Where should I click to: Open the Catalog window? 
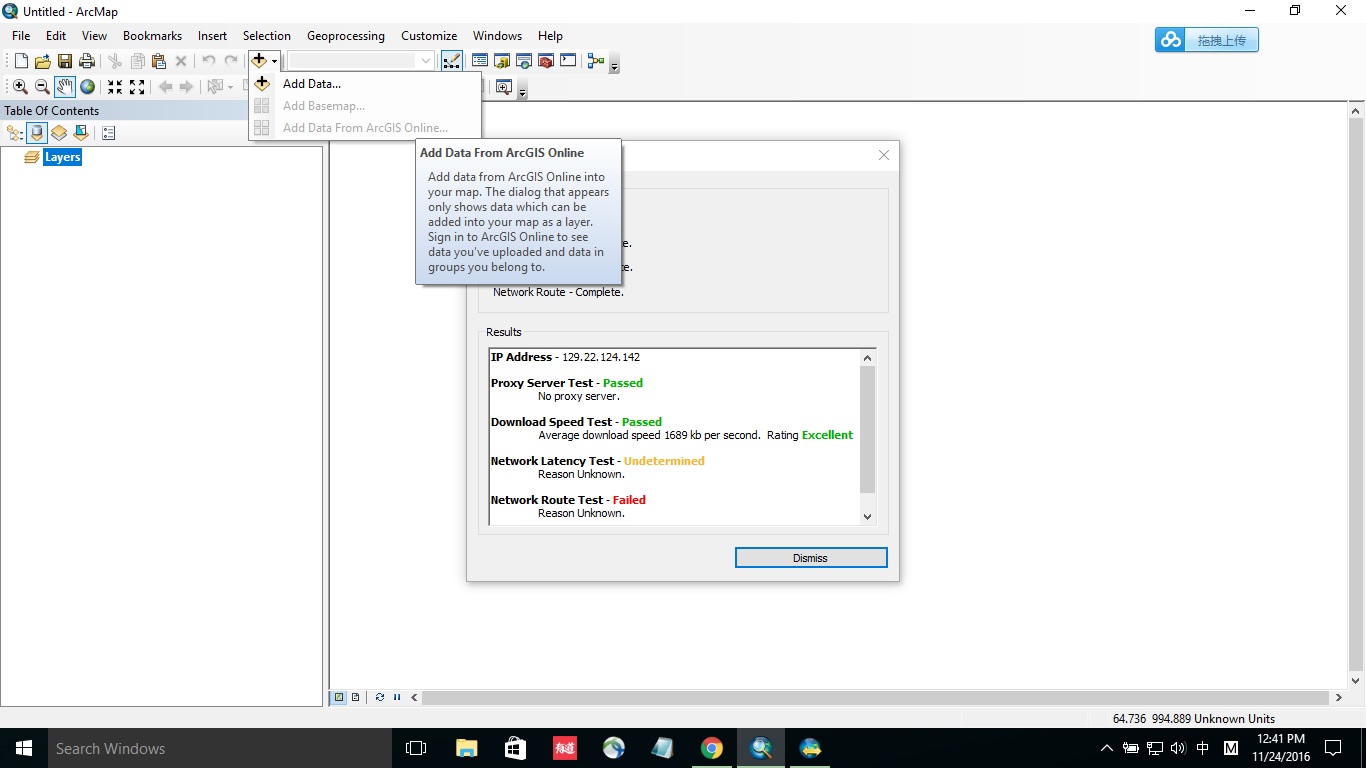502,61
